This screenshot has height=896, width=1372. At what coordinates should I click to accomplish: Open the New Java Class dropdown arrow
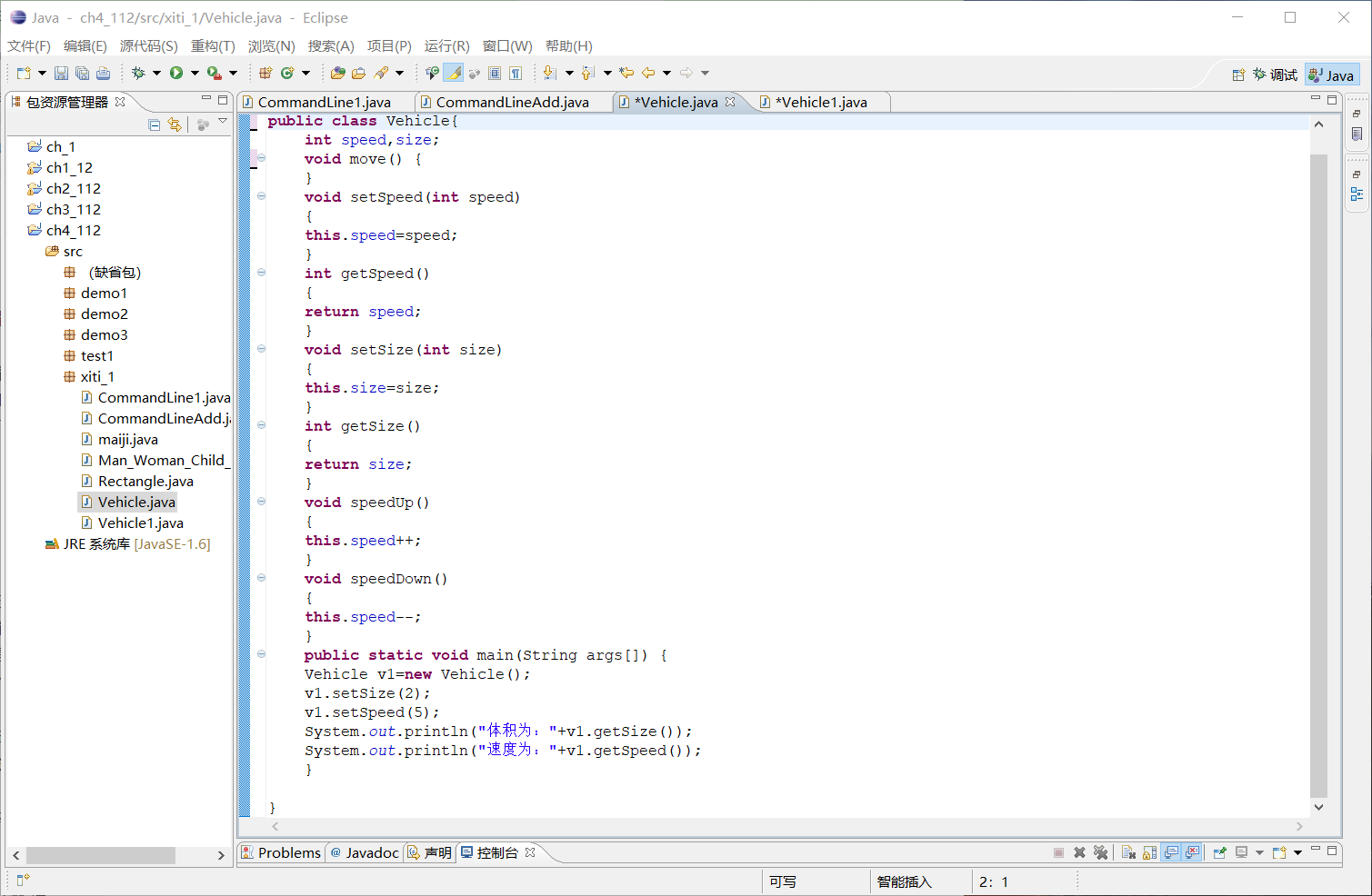point(305,74)
